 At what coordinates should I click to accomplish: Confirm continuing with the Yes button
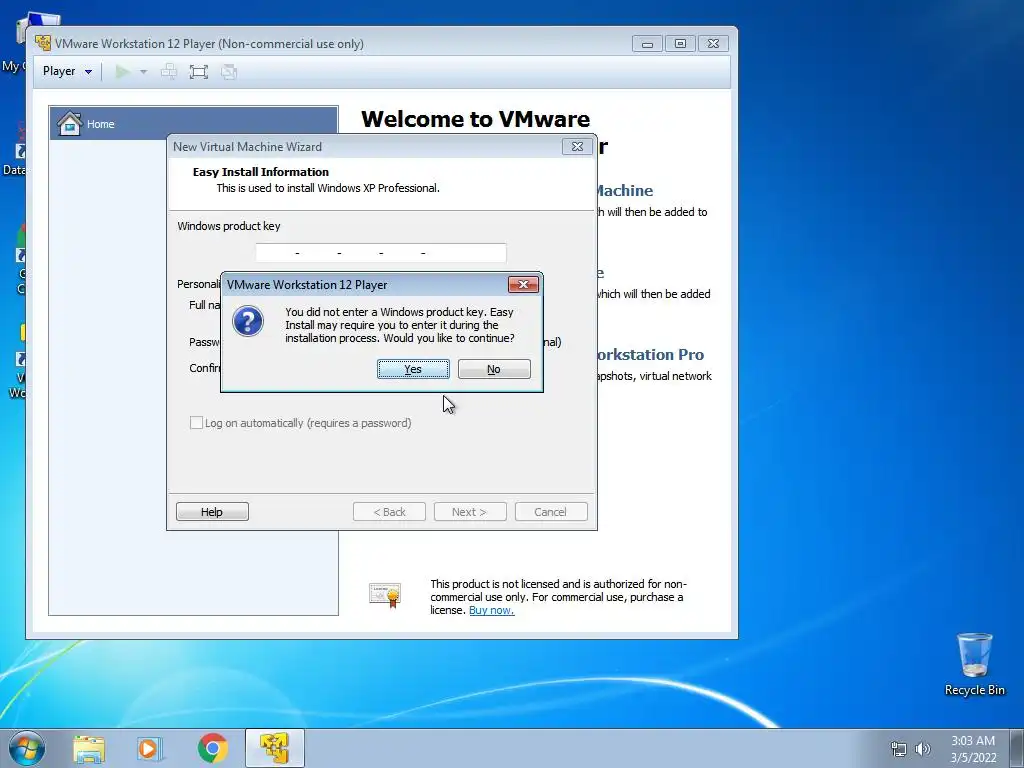pyautogui.click(x=413, y=369)
